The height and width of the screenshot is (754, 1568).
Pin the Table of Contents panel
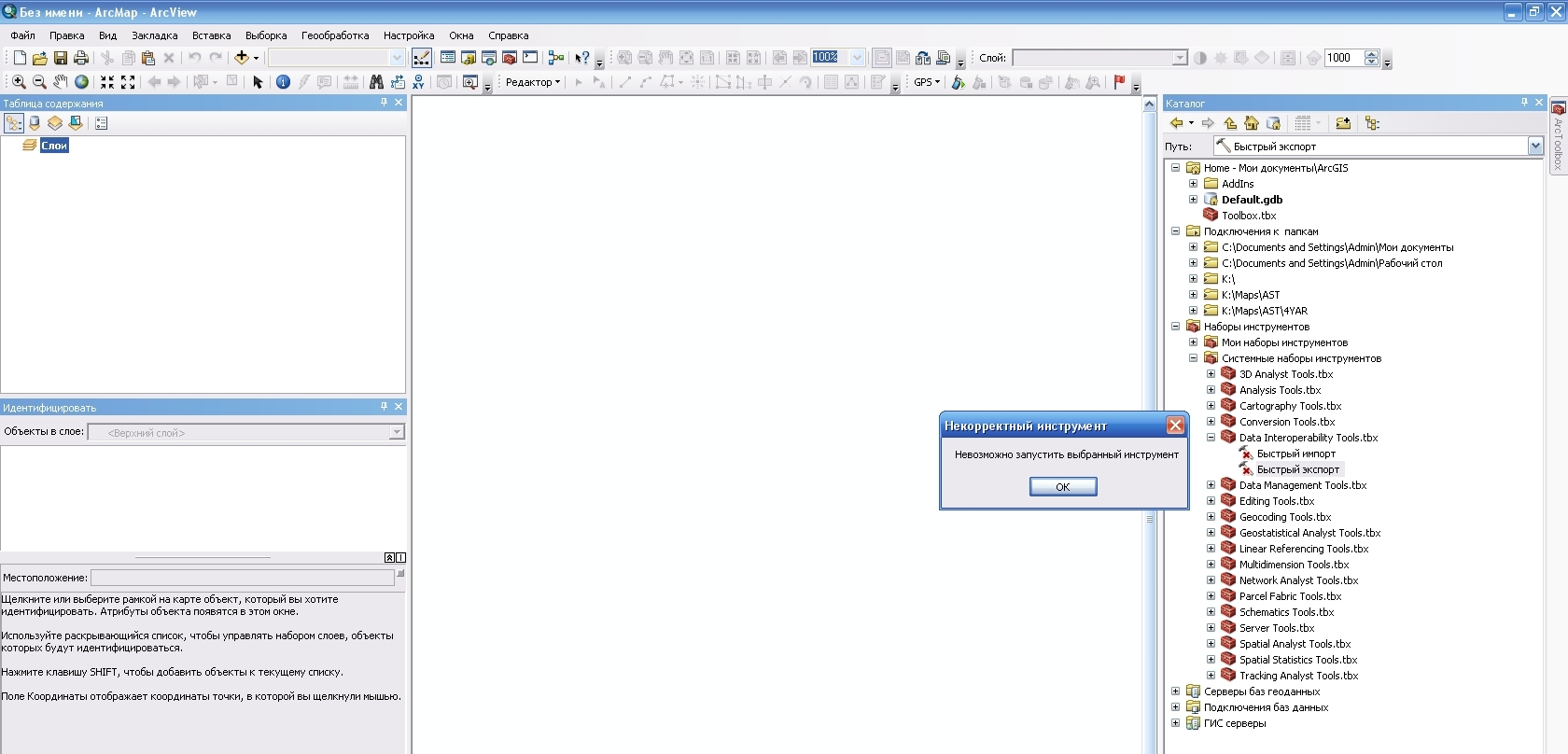(x=384, y=103)
